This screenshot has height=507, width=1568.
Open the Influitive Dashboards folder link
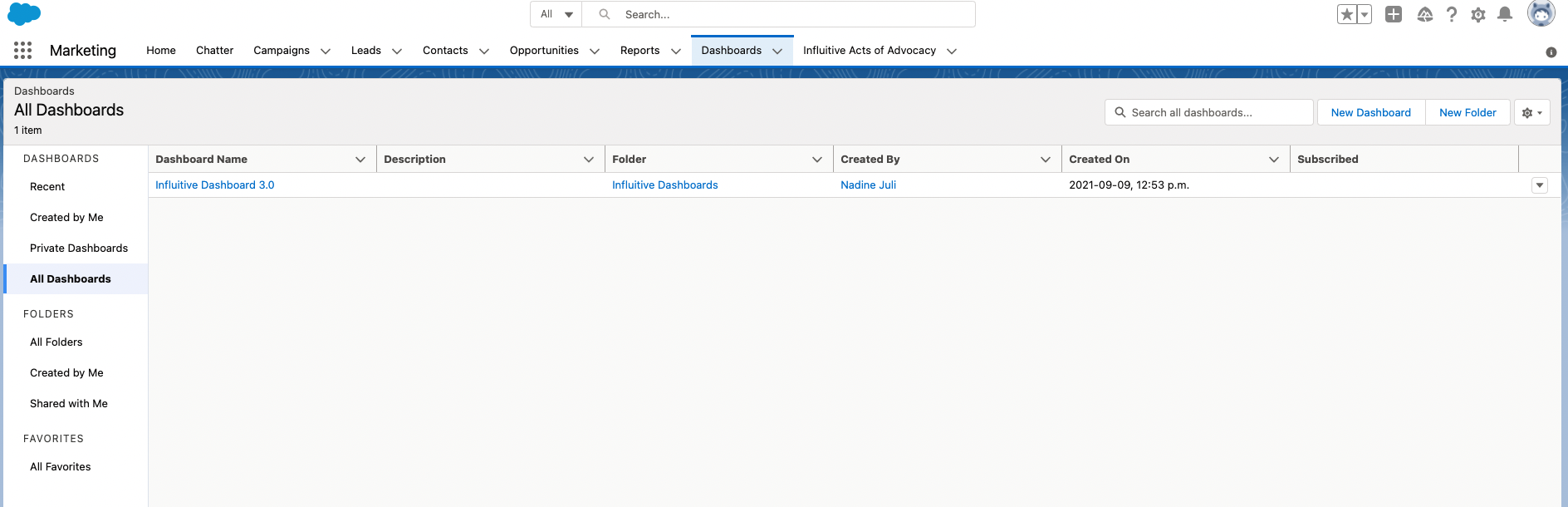click(665, 185)
